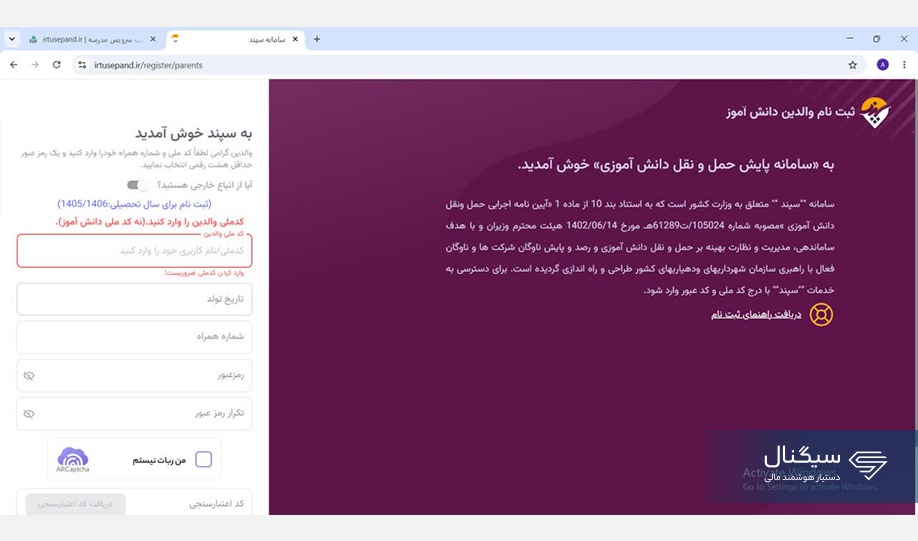The height and width of the screenshot is (541, 918).
Task: Close the irtusepand.ir school service tab
Action: coord(153,39)
